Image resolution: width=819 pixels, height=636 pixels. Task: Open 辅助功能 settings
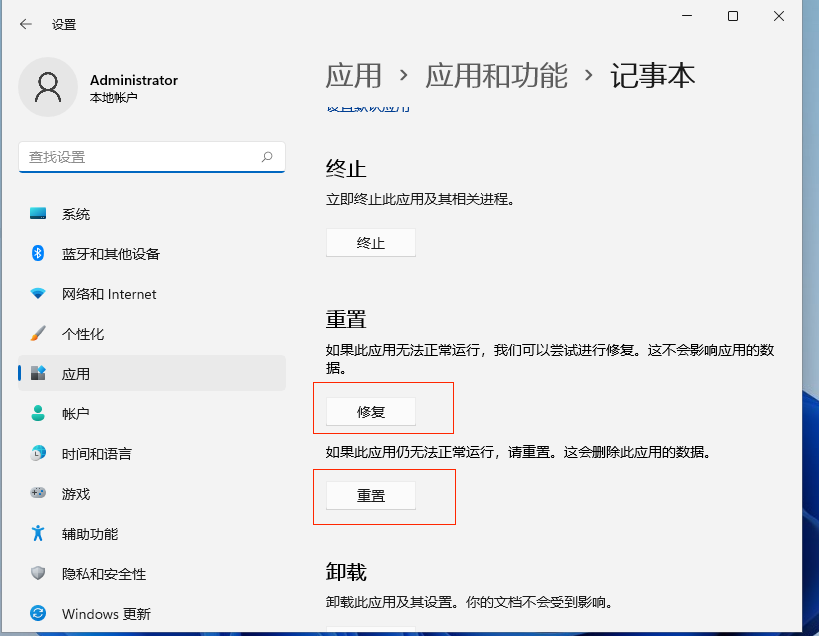(151, 533)
